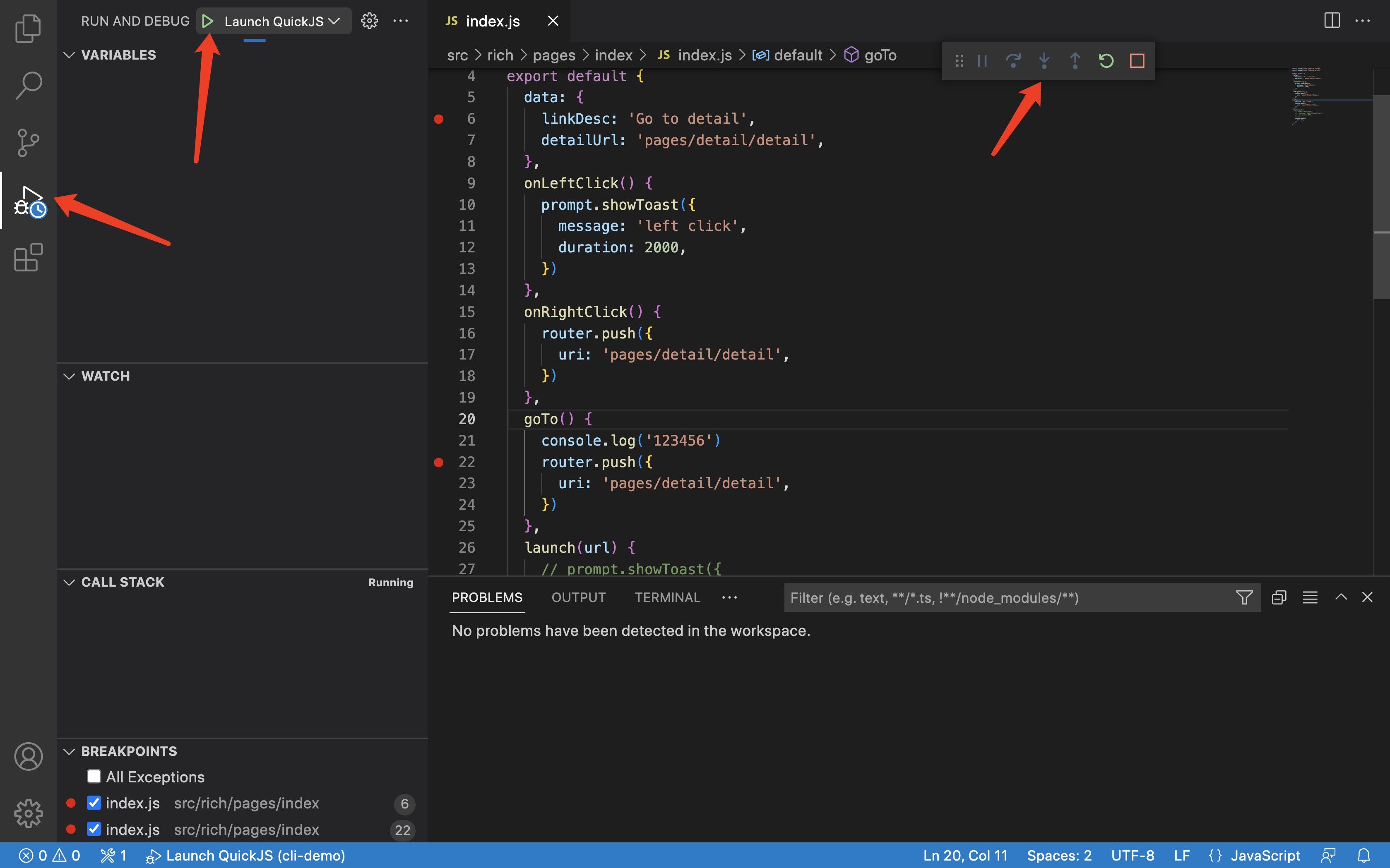Open the Explorer view in the activity bar
Viewport: 1390px width, 868px height.
(x=28, y=28)
